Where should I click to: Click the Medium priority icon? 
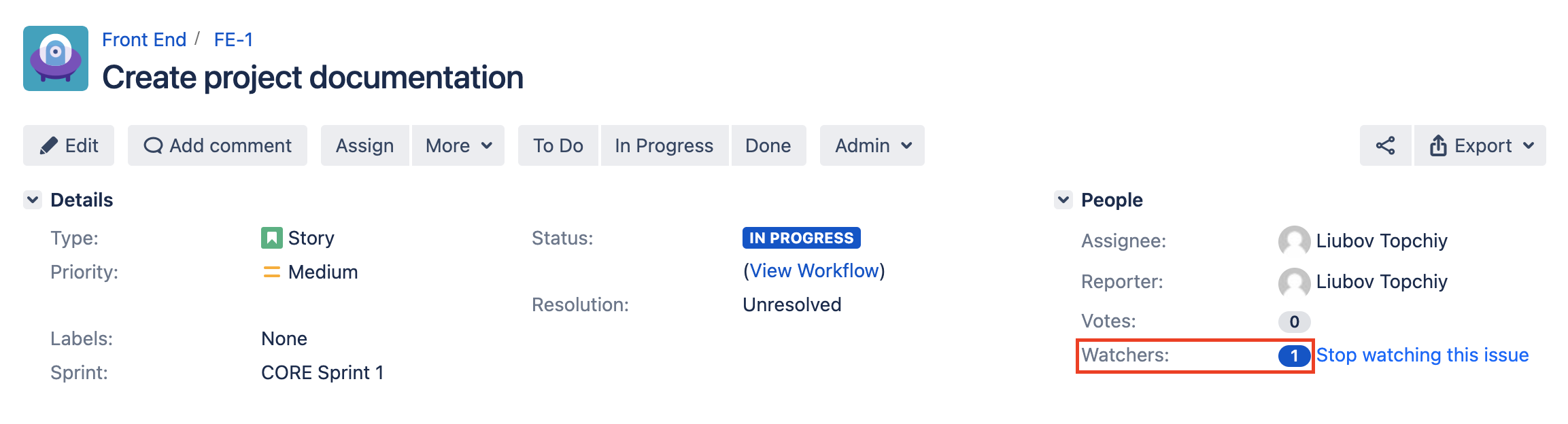coord(271,272)
